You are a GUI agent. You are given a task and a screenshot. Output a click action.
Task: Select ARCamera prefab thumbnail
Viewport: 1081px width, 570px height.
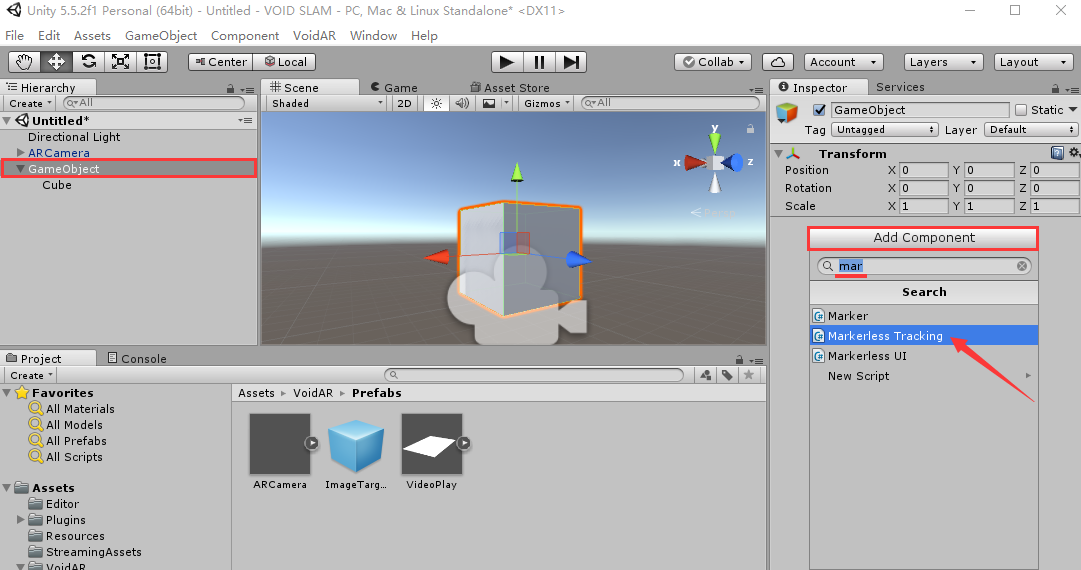pyautogui.click(x=280, y=444)
